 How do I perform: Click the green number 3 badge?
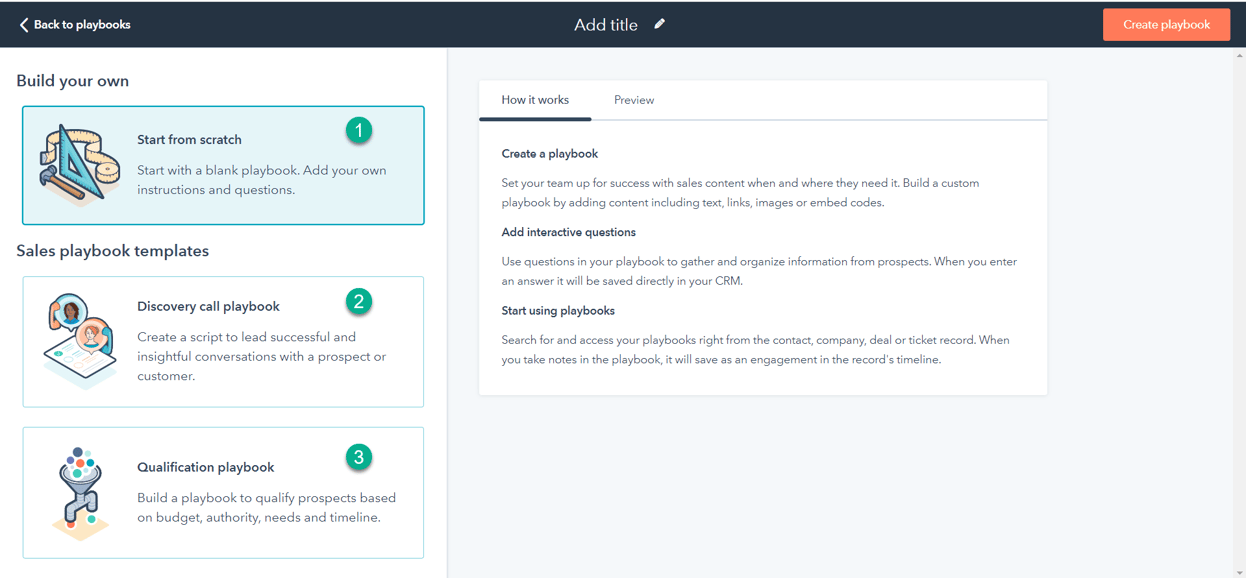coord(358,457)
